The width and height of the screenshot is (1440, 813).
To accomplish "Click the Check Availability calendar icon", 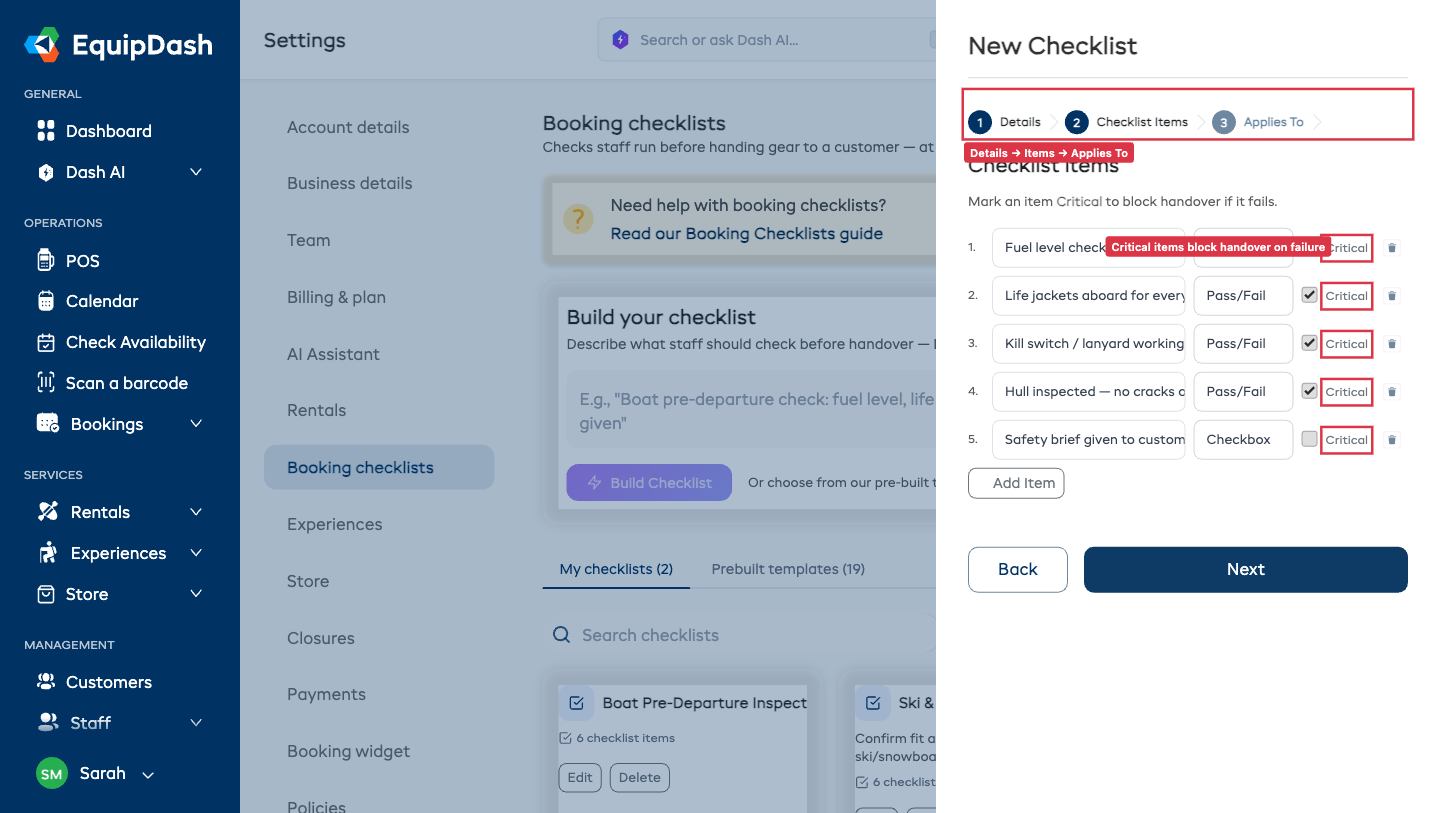I will coord(45,342).
